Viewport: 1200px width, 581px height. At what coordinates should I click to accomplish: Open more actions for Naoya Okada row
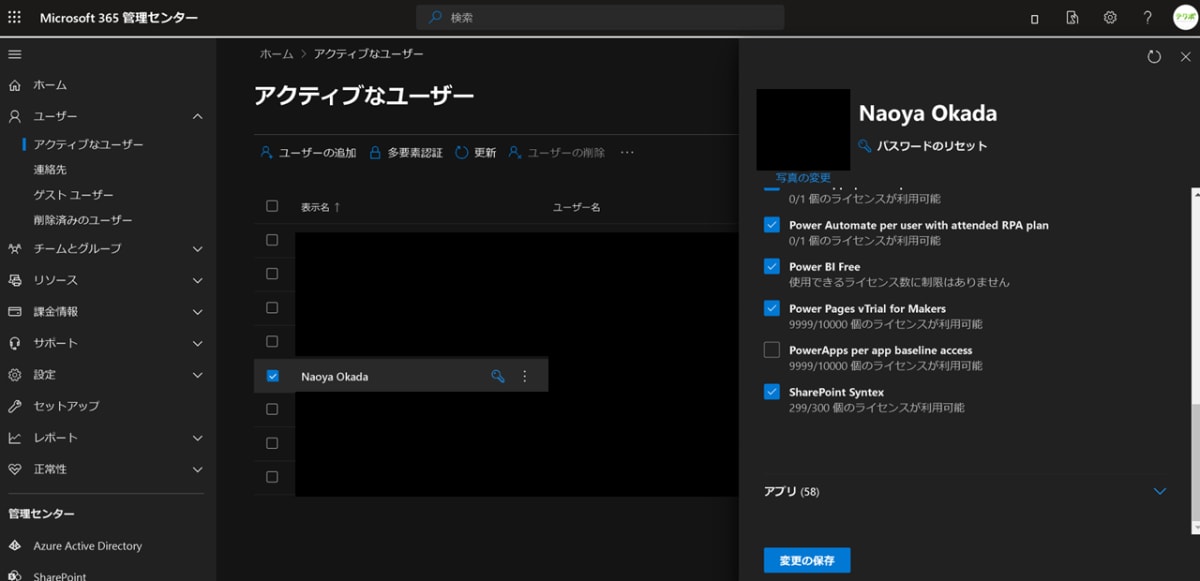[525, 376]
